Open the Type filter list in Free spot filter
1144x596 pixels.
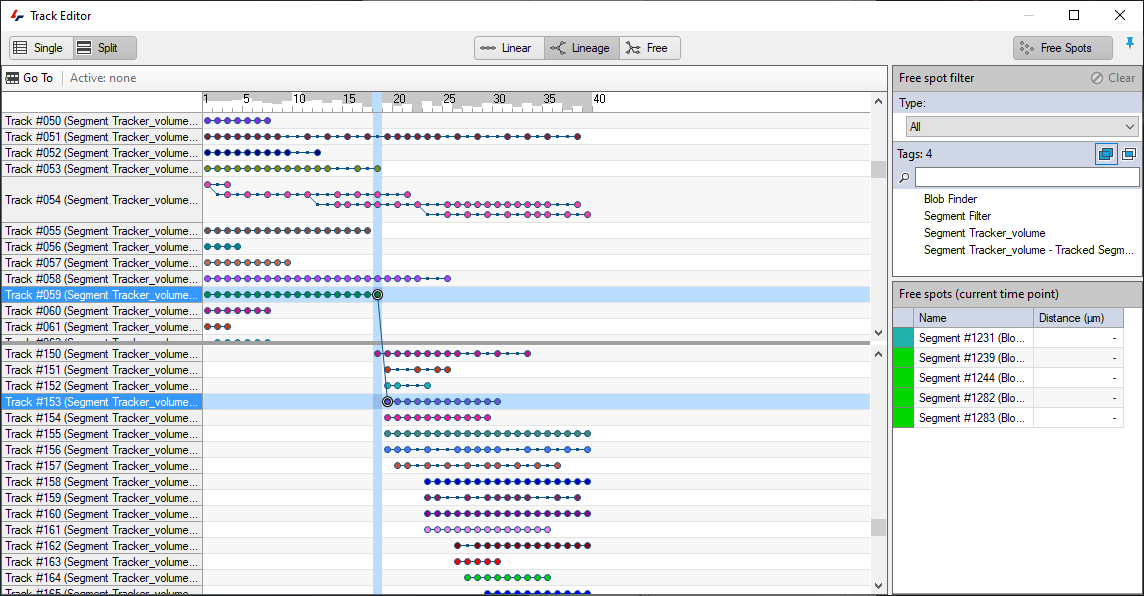[1020, 126]
